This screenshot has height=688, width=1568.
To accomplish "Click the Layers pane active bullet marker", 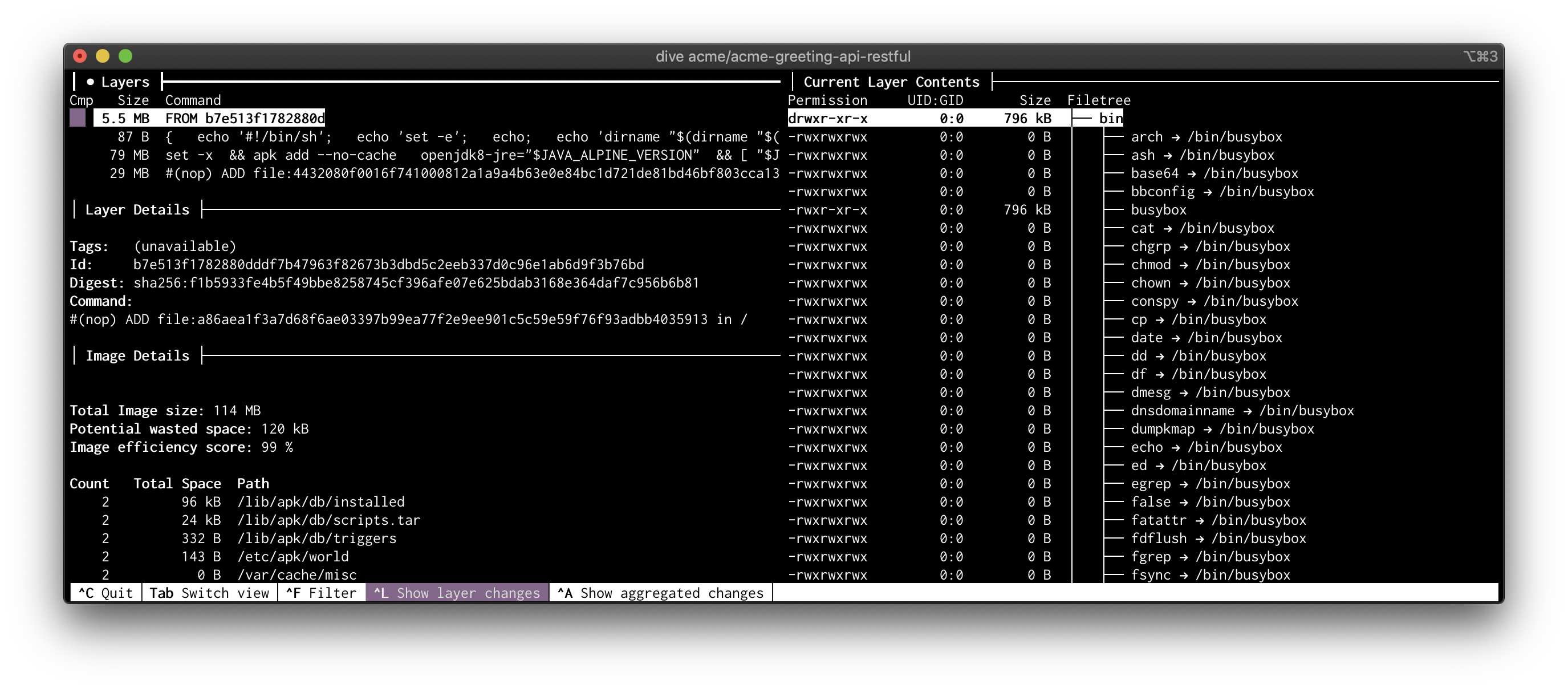I will tap(90, 82).
